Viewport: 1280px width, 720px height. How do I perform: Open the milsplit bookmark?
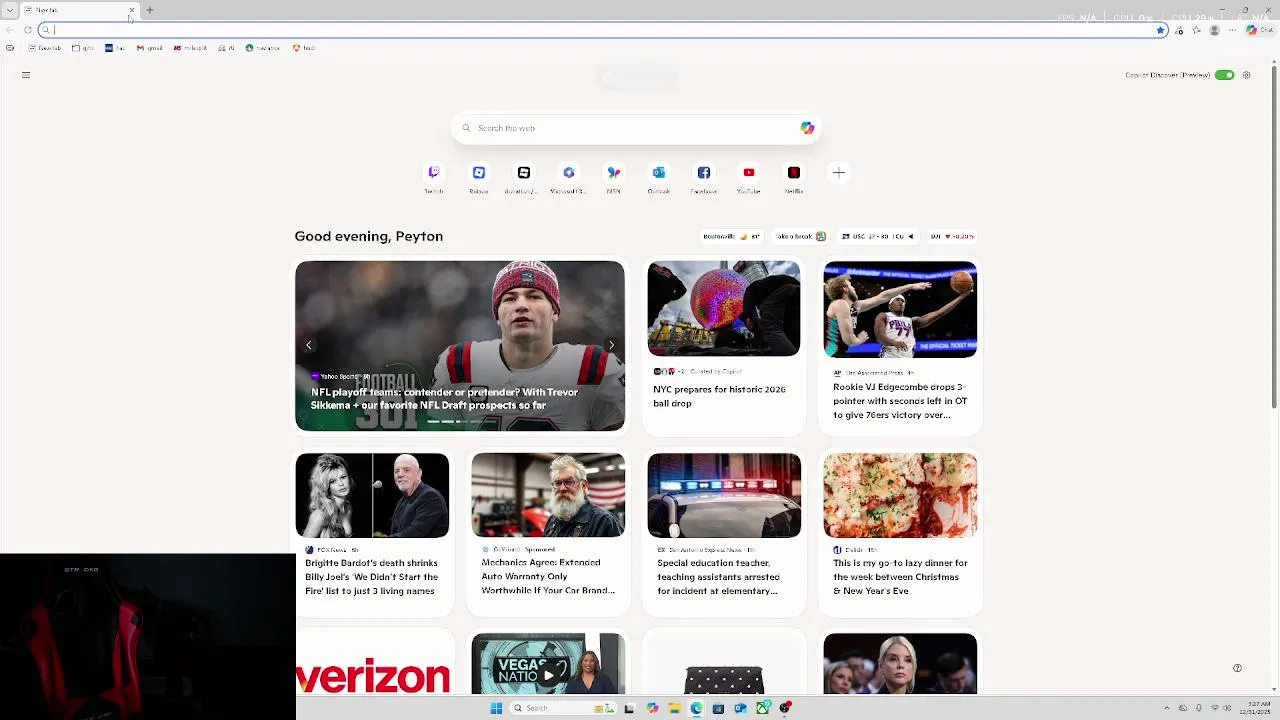click(190, 48)
